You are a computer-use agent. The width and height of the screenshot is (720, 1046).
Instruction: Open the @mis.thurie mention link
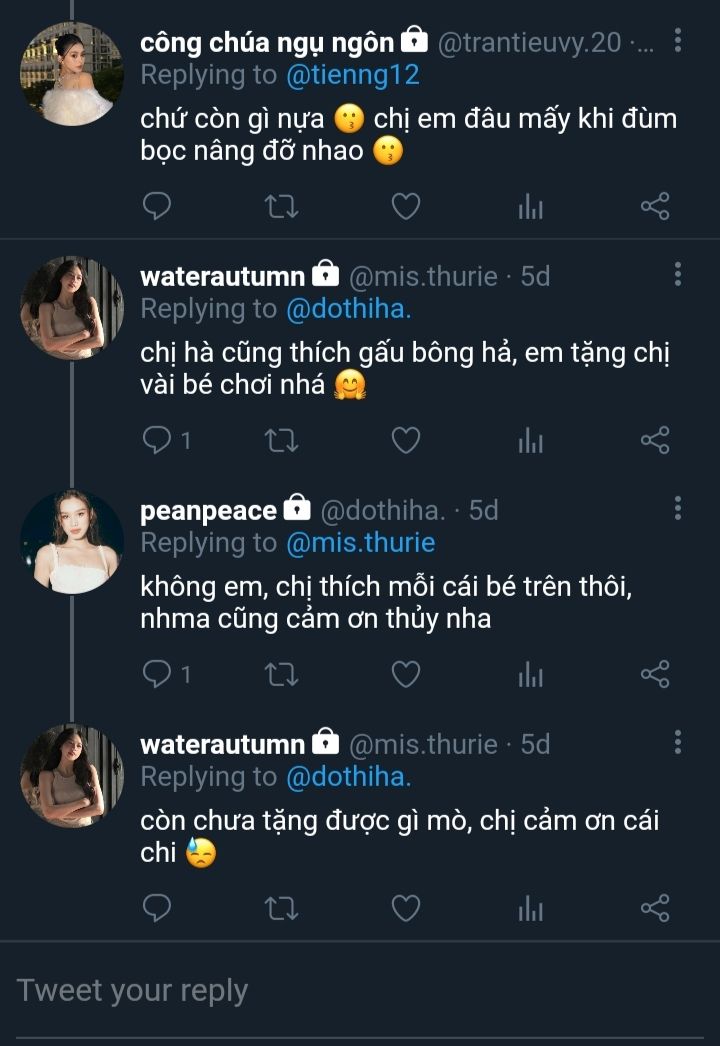click(361, 543)
